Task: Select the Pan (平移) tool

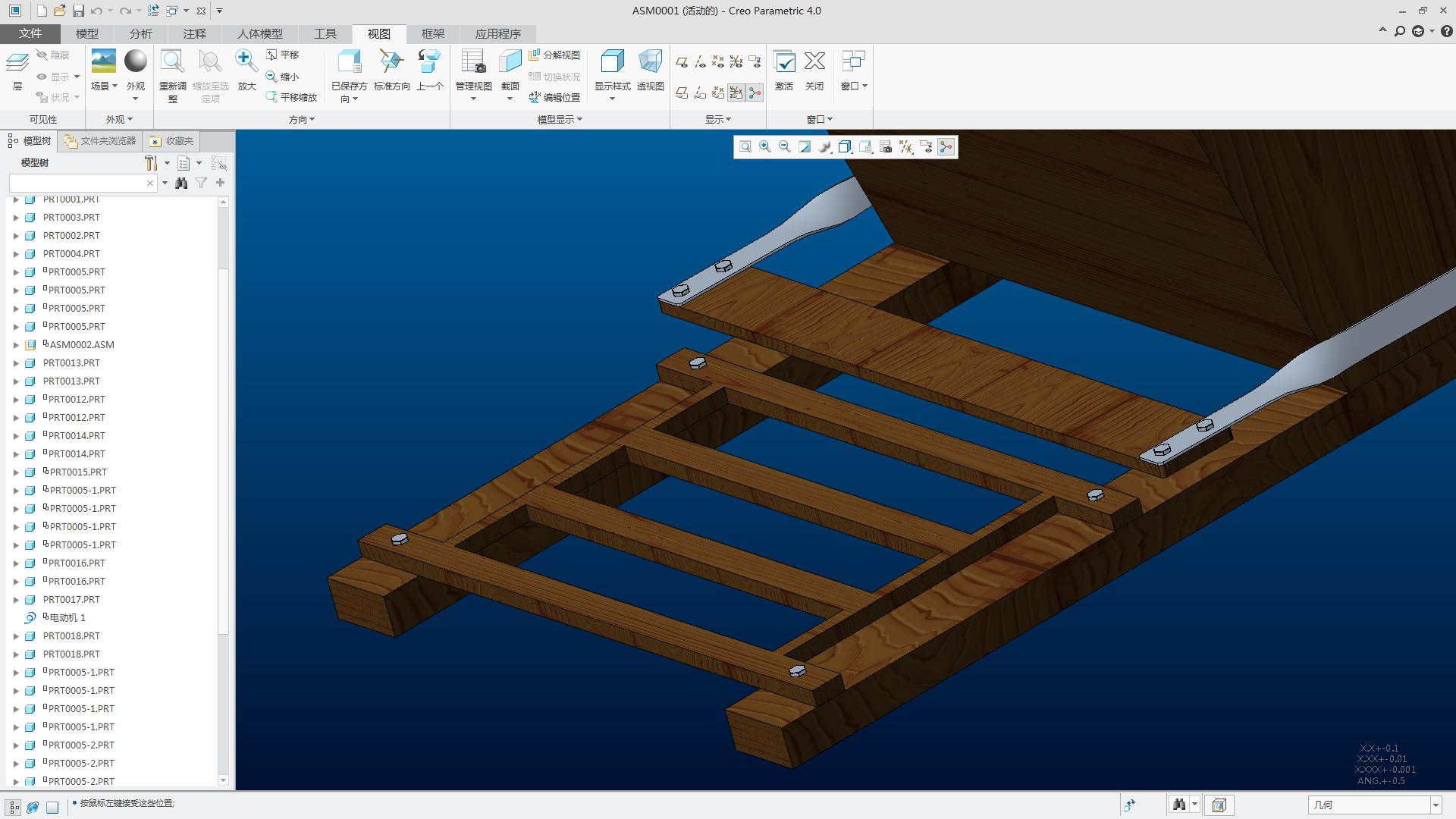Action: [283, 55]
